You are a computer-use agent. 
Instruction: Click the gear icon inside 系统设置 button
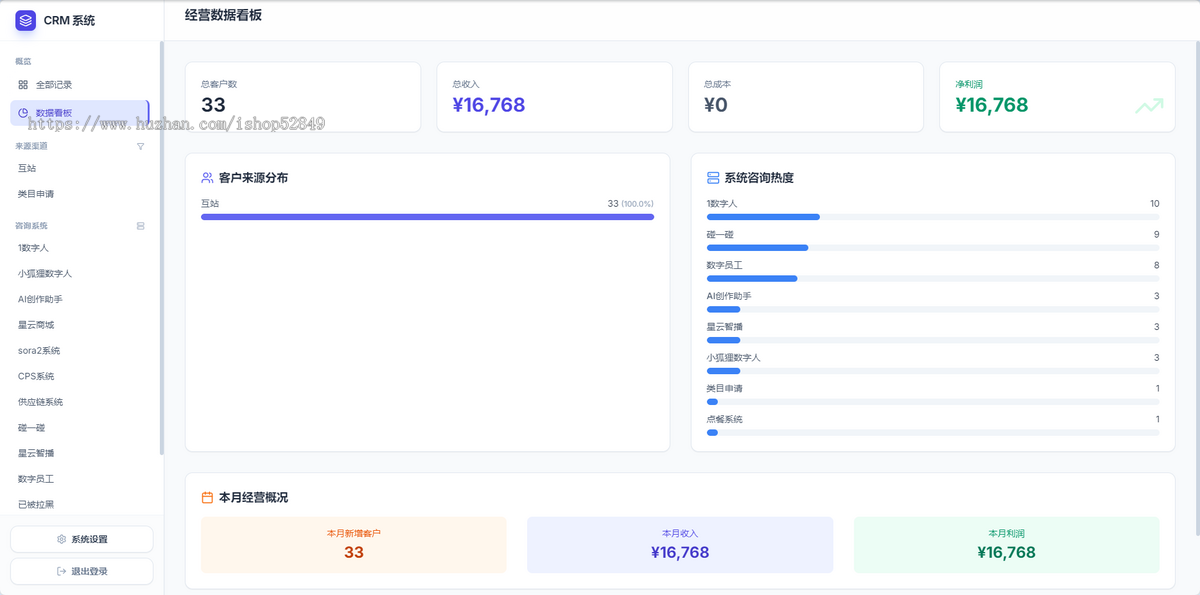coord(60,539)
